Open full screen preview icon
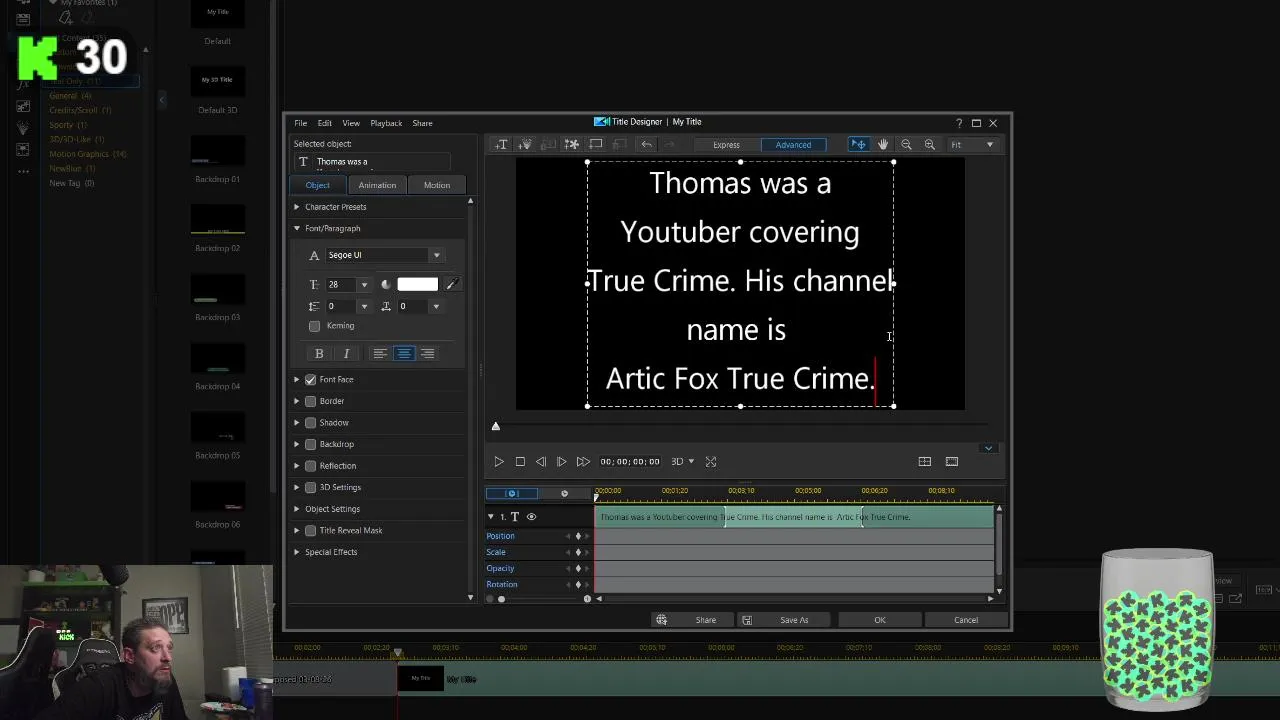 tap(711, 461)
